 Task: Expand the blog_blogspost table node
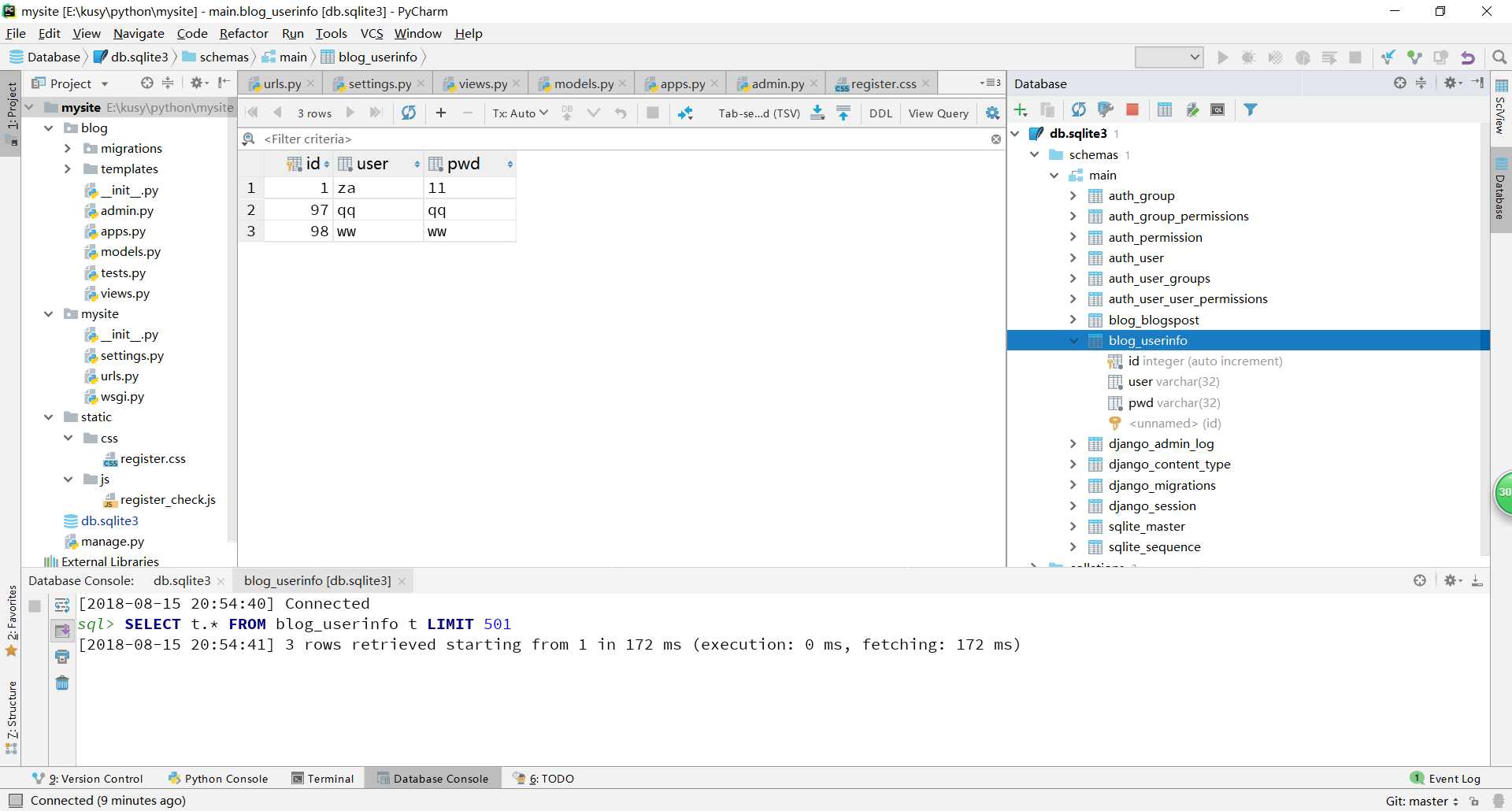point(1073,320)
